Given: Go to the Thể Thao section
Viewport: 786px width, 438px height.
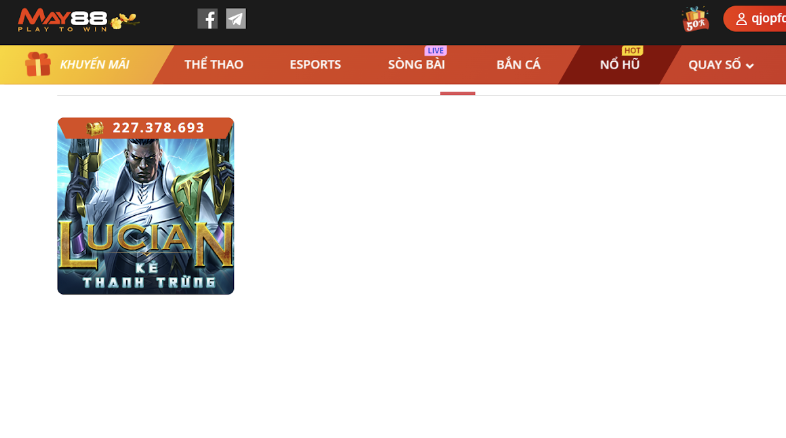Looking at the screenshot, I should [213, 65].
